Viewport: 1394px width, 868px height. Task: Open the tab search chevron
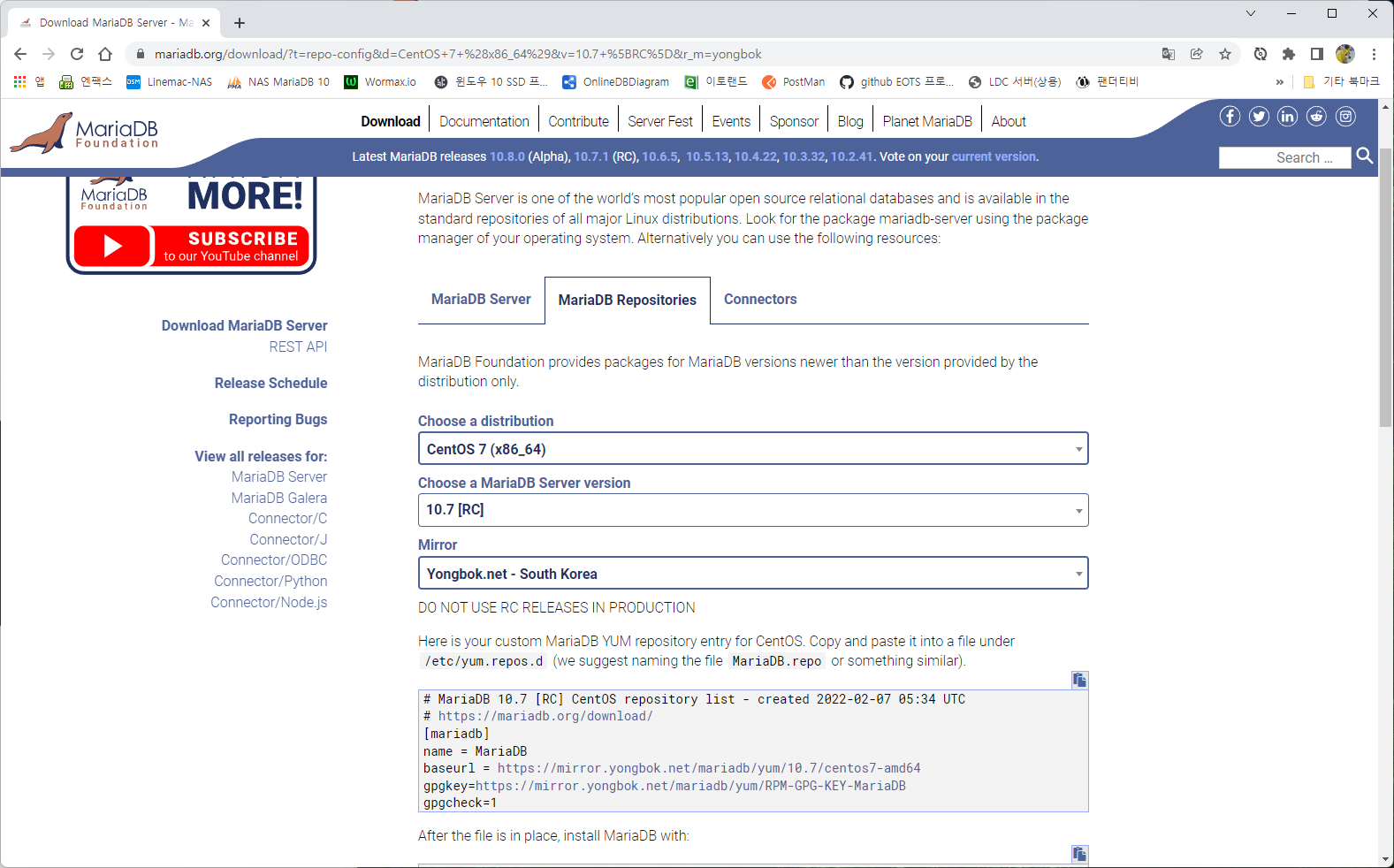pos(1250,13)
